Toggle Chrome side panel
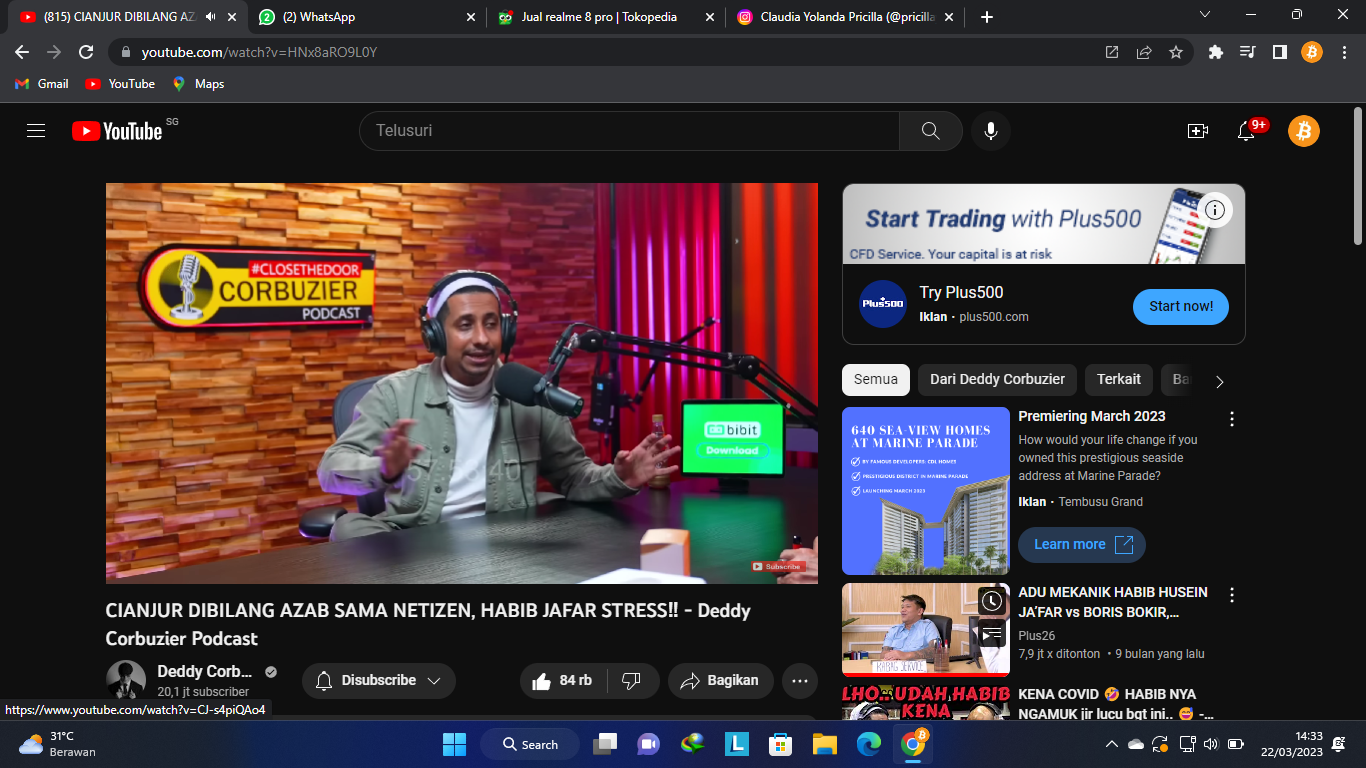 point(1279,52)
